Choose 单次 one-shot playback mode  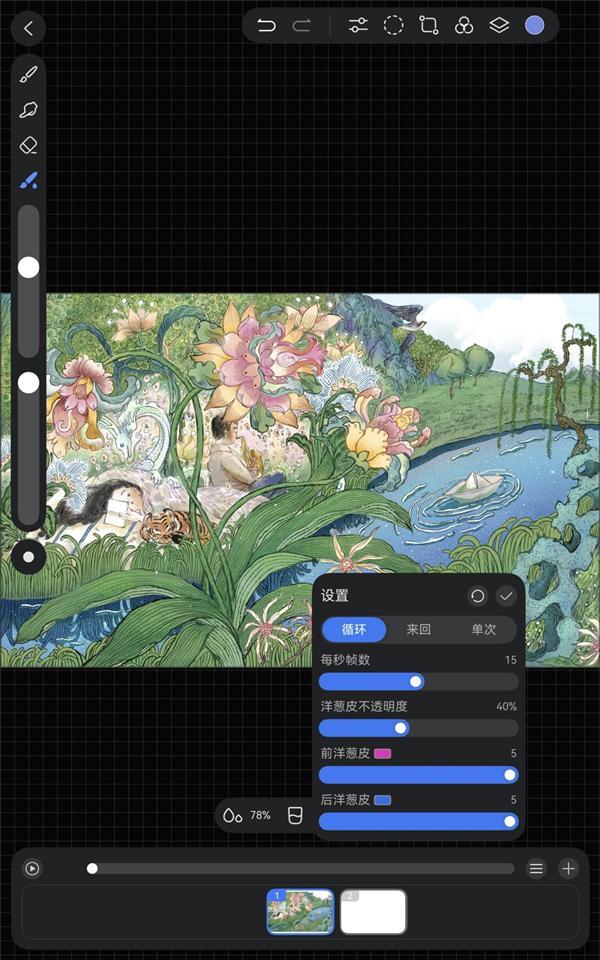(x=484, y=630)
